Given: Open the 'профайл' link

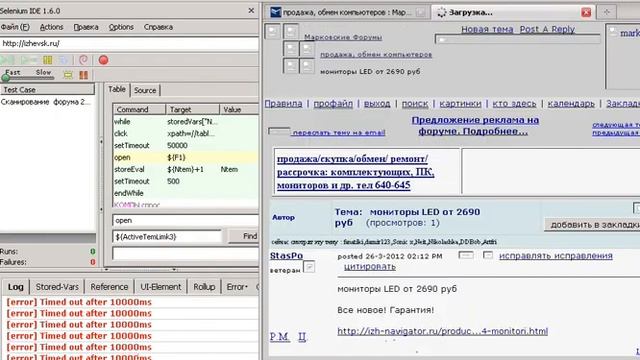Looking at the screenshot, I should 333,104.
